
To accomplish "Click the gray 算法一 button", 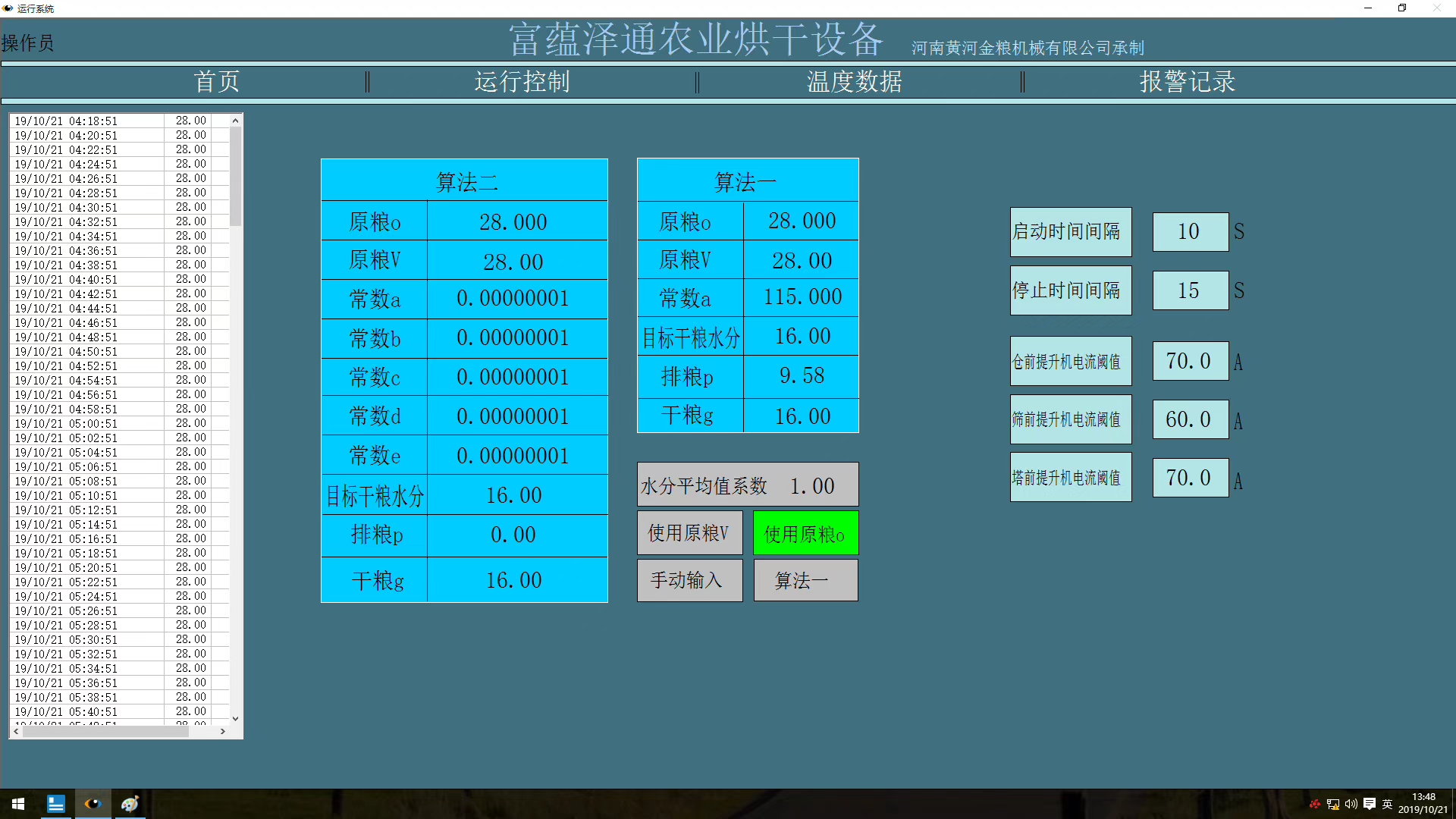I will 805,581.
